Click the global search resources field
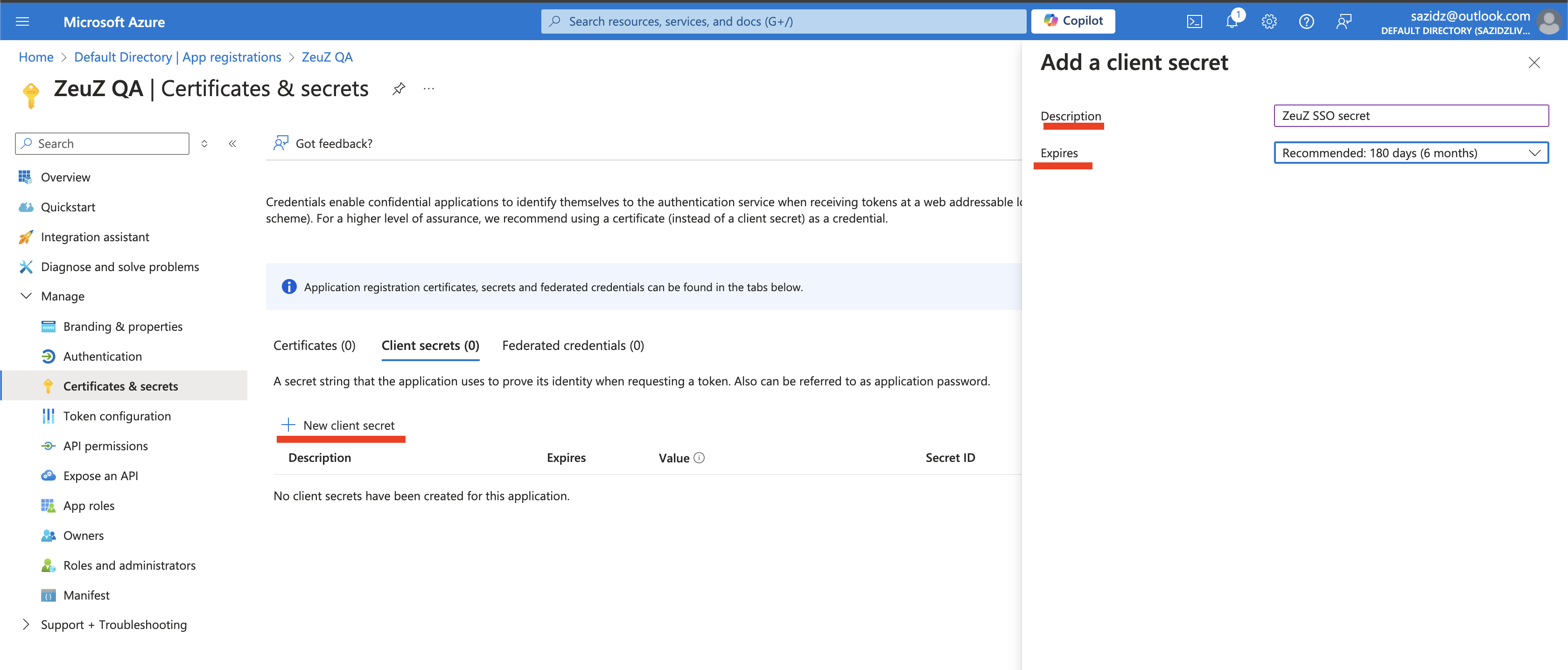1568x670 pixels. [783, 21]
